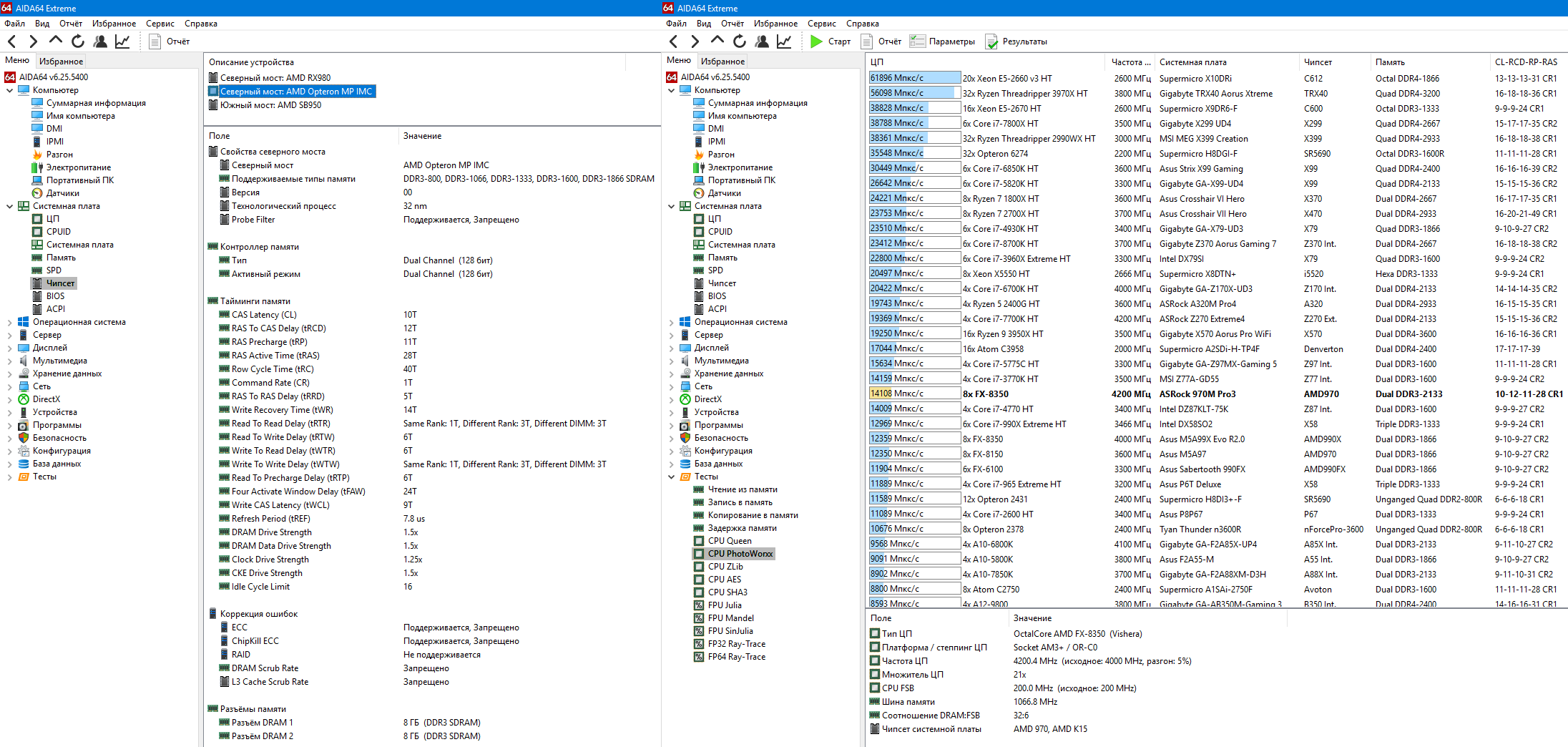1568x747 pixels.
Task: Sort results by Частота column header
Action: 1131,62
